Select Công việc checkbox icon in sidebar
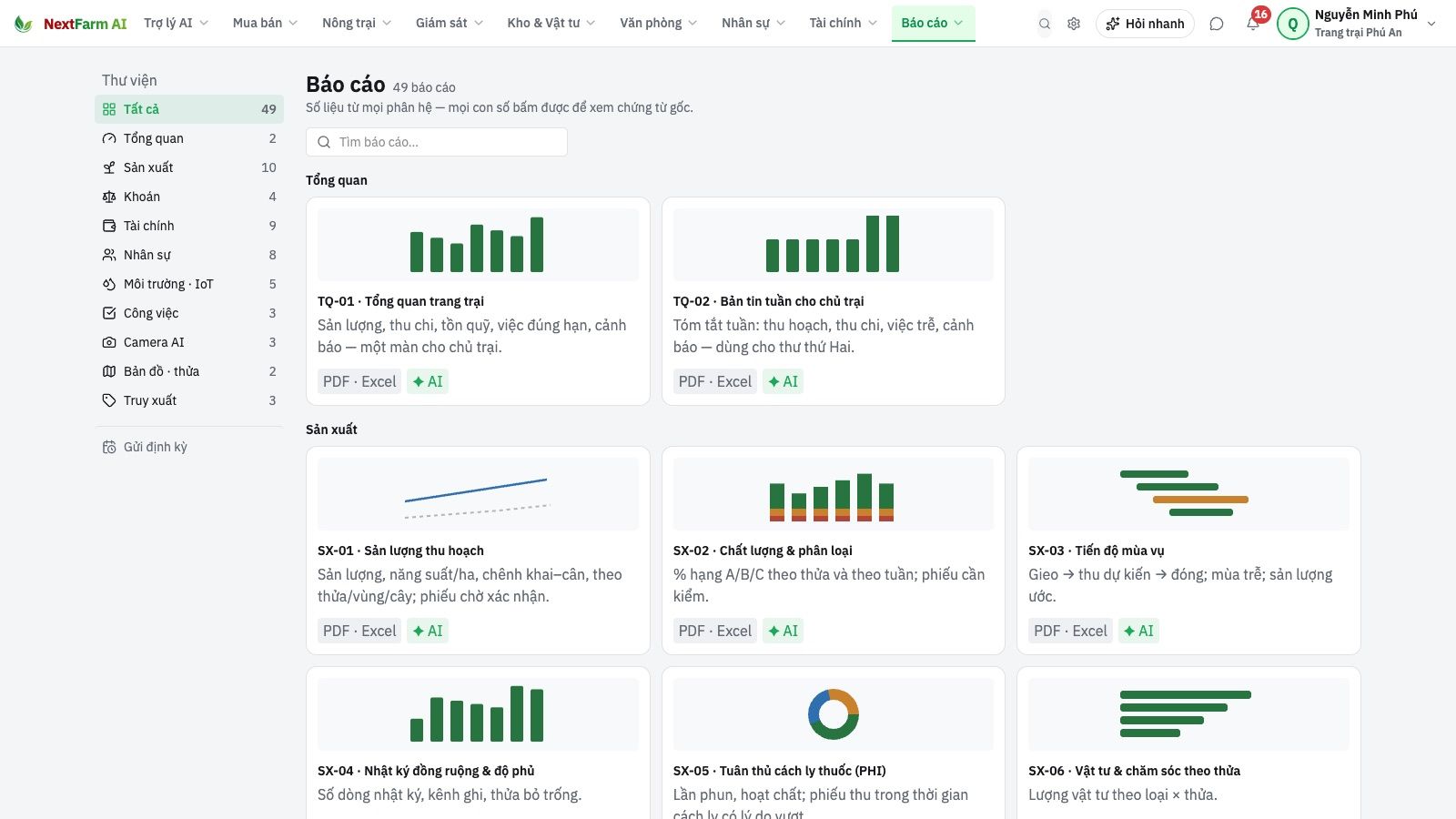 point(109,313)
